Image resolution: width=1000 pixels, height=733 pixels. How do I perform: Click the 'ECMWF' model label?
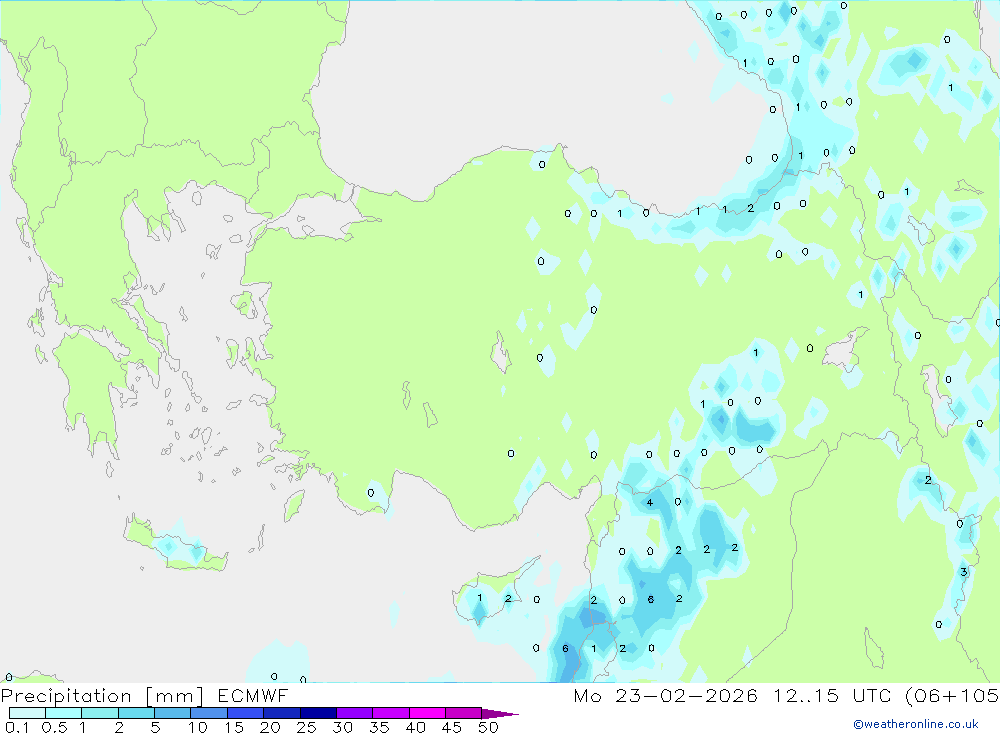tap(253, 695)
